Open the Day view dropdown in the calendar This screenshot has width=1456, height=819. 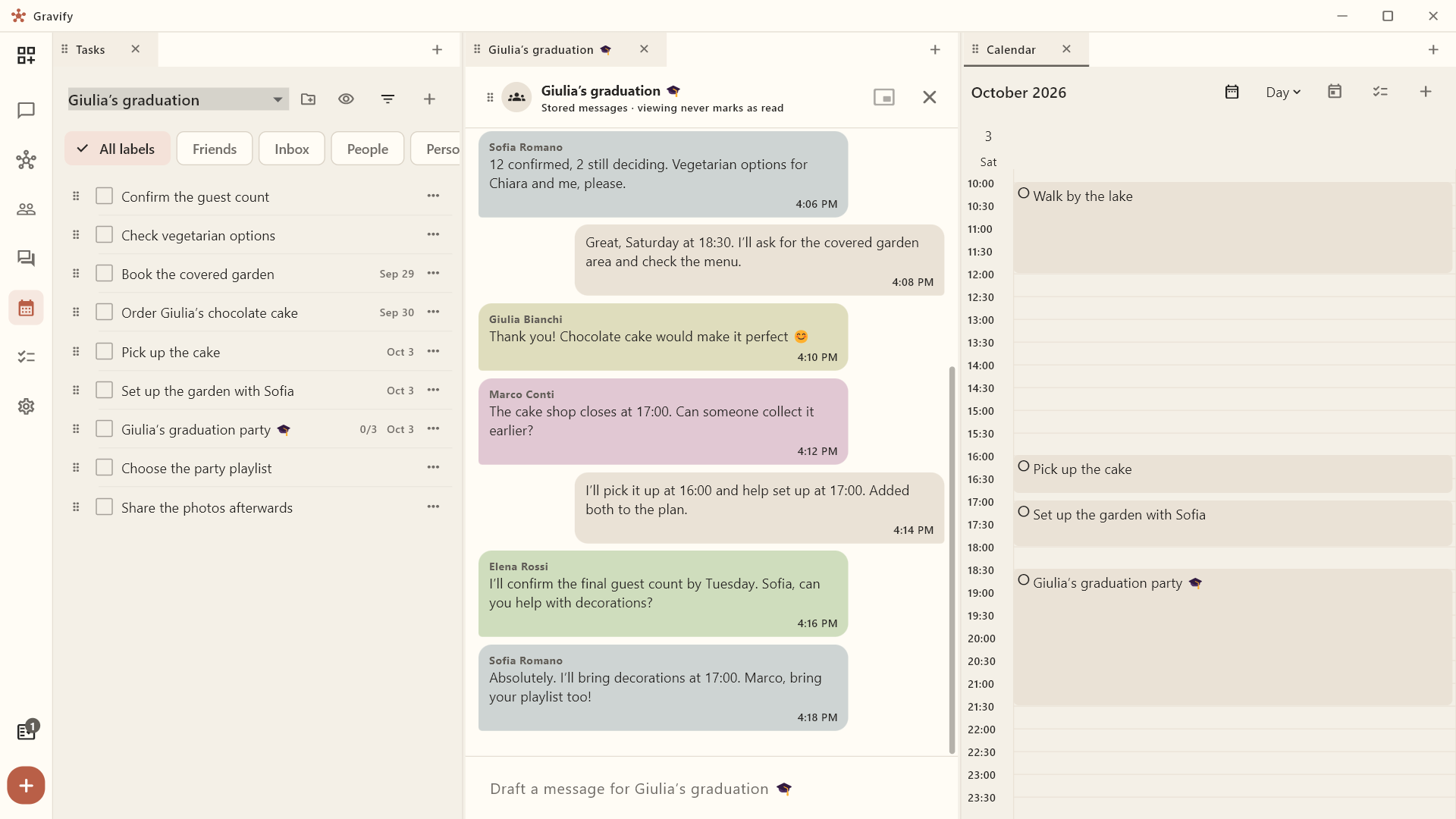tap(1283, 92)
